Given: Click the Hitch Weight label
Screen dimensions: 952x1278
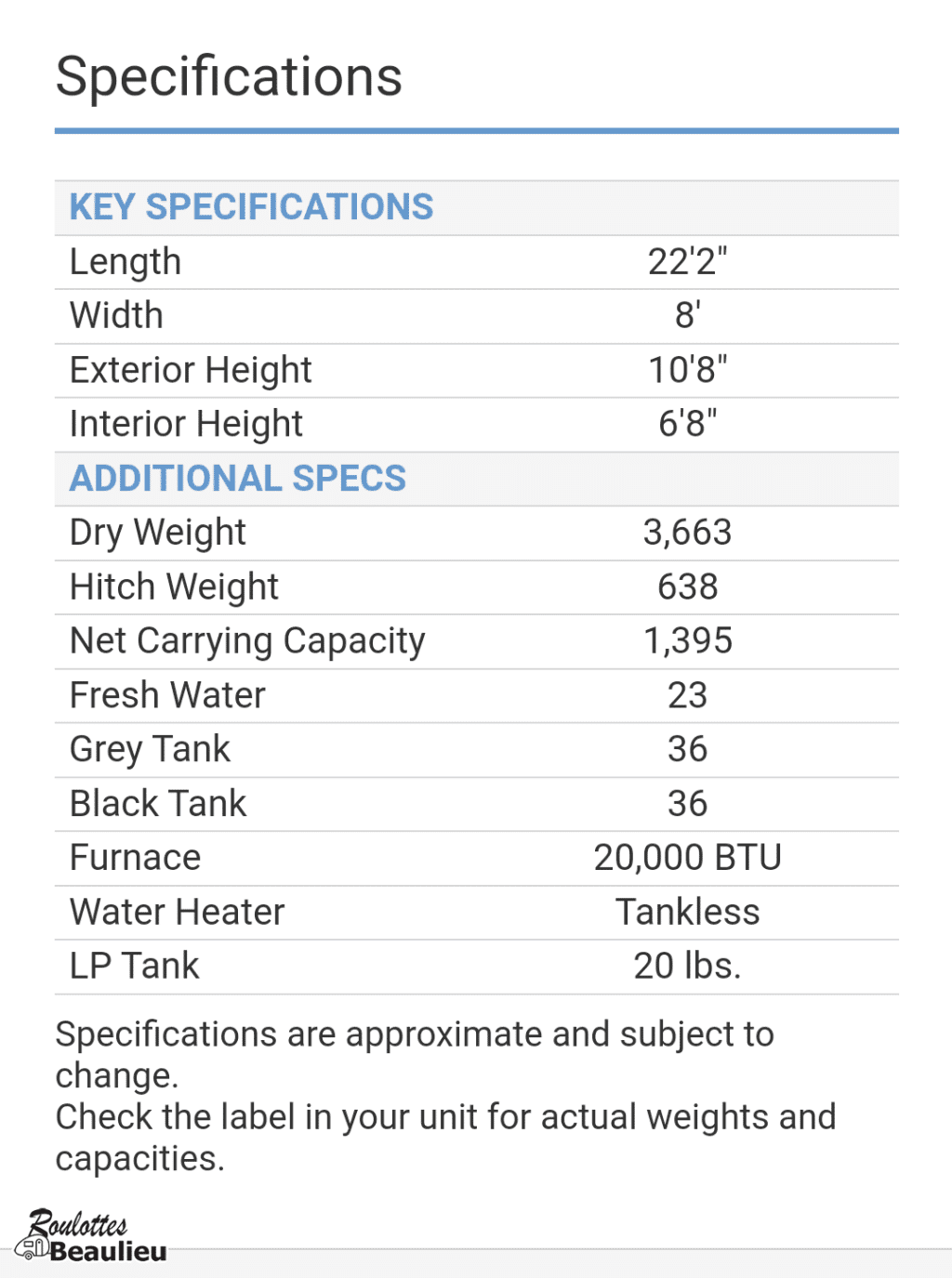Looking at the screenshot, I should coord(174,587).
